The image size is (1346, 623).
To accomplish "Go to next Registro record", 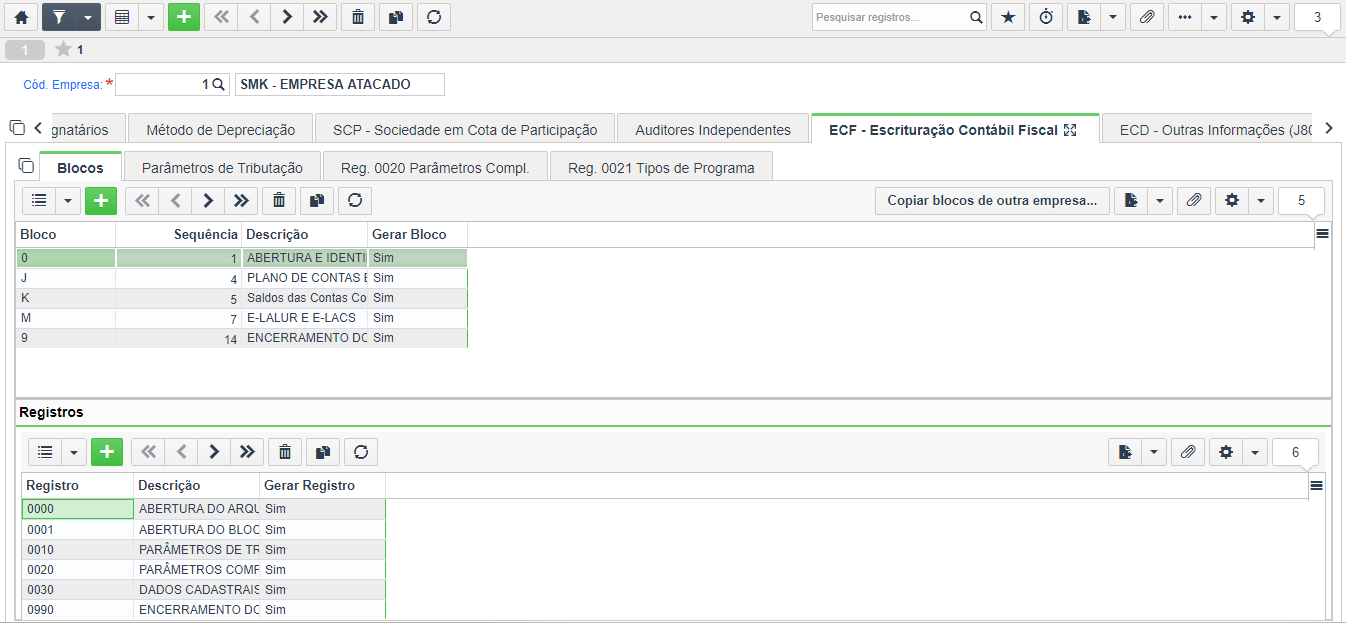I will coord(213,452).
